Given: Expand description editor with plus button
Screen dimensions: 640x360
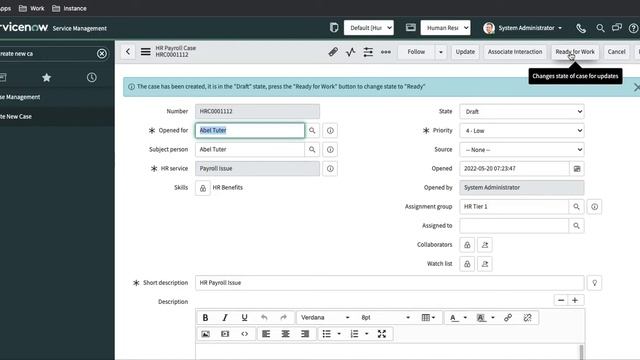Looking at the screenshot, I should tap(575, 300).
